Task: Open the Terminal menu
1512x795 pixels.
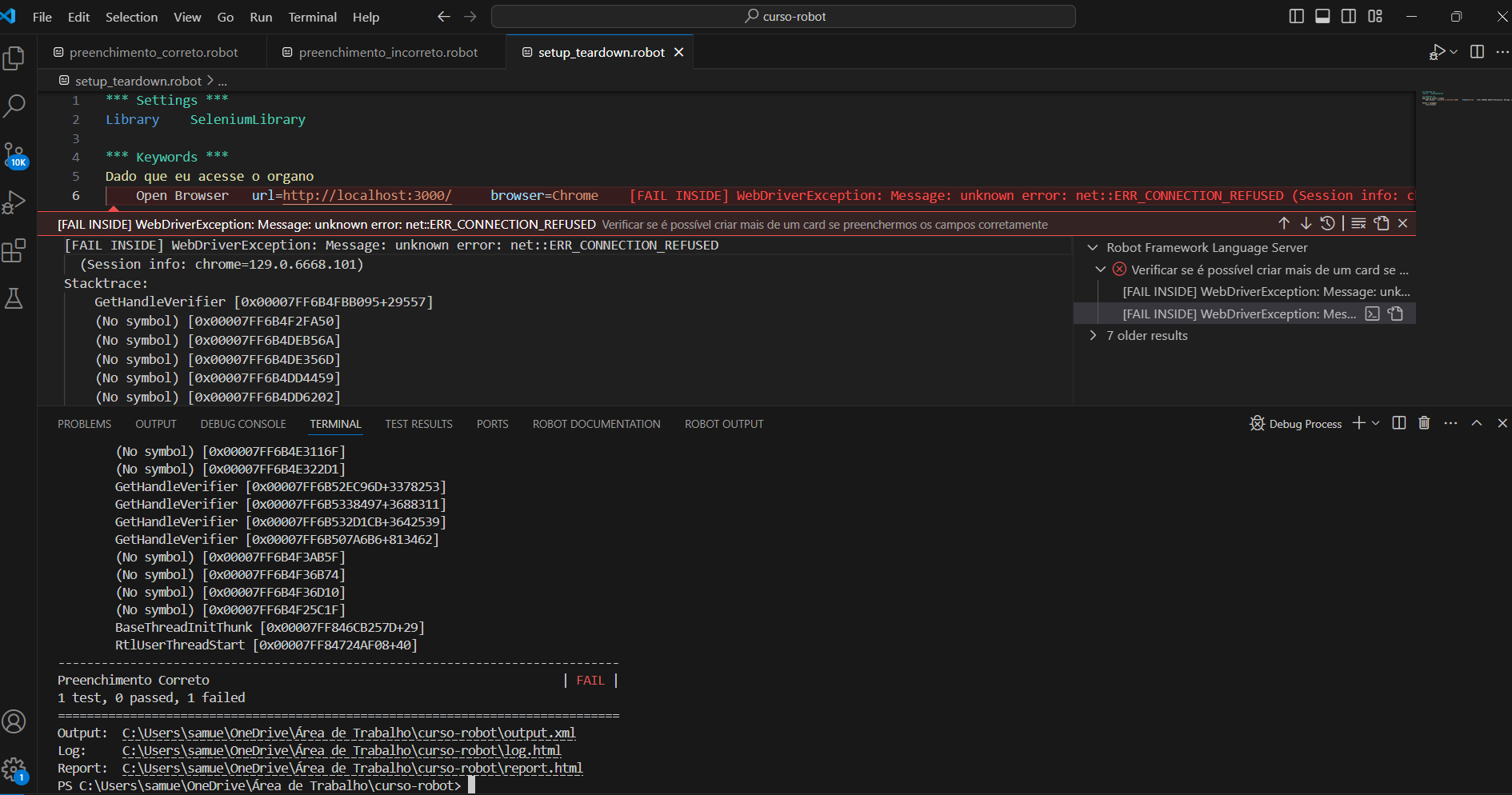Action: pyautogui.click(x=312, y=17)
